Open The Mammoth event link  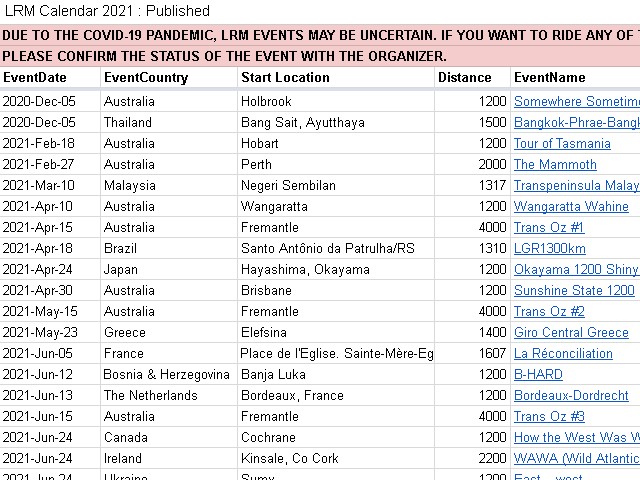click(555, 164)
